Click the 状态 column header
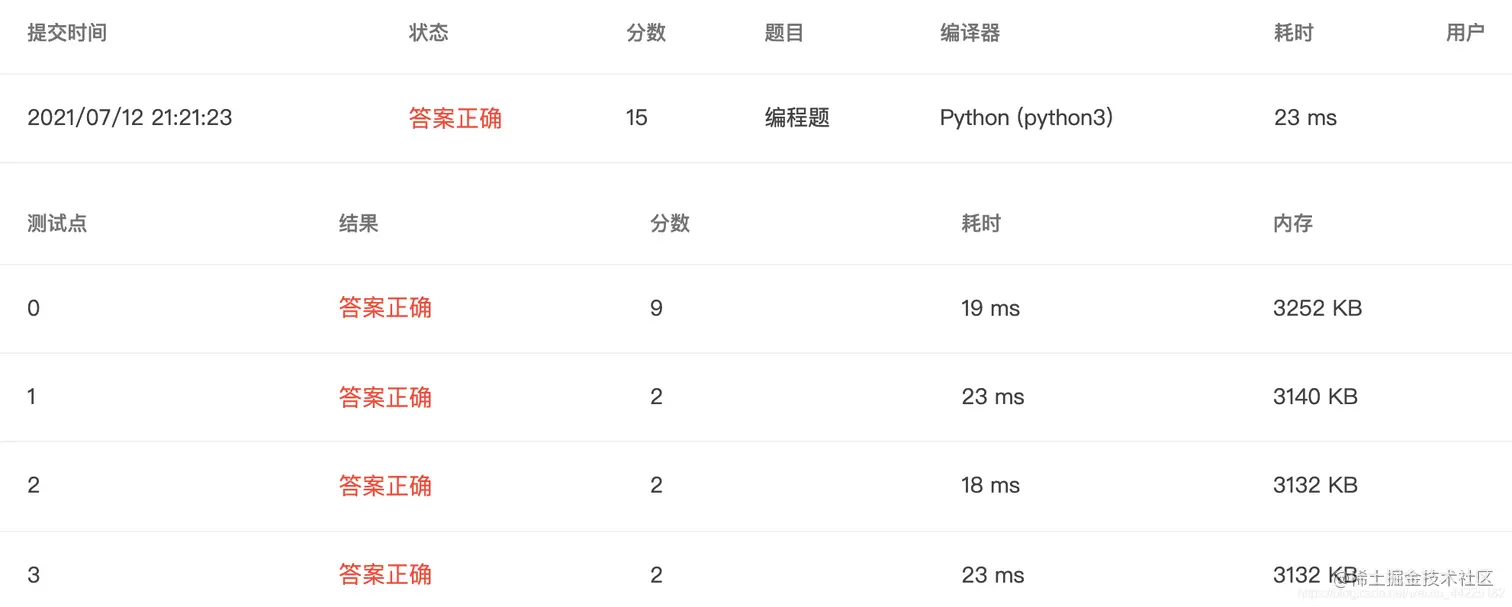Screen dimensions: 1512x607 [x=429, y=33]
